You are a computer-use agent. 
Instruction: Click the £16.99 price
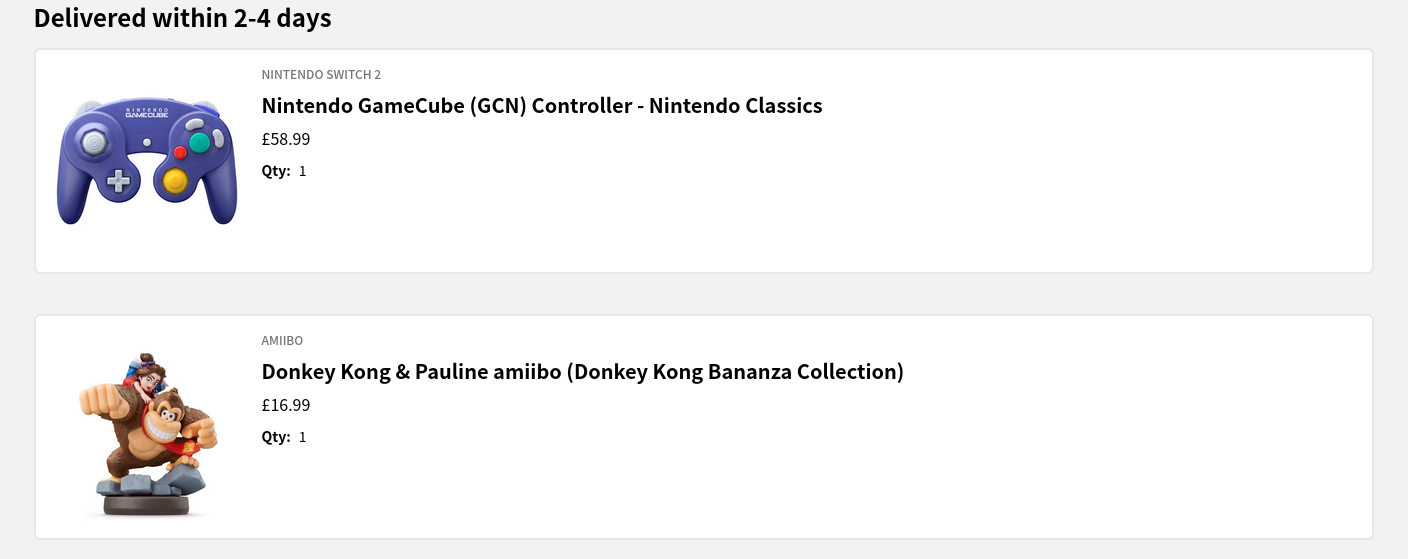click(x=286, y=405)
